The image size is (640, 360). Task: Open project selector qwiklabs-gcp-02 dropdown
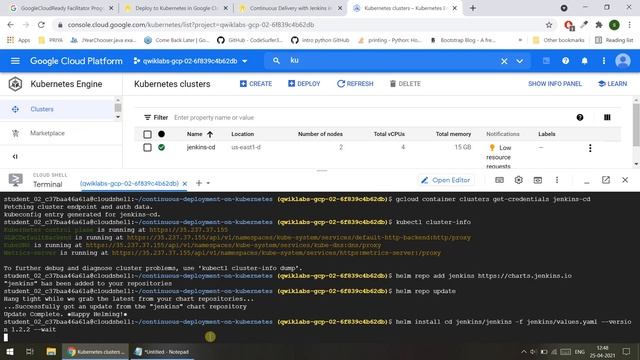(190, 61)
